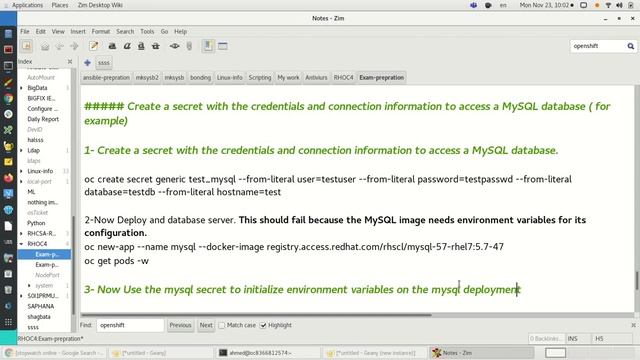Open the Insert menu
Image resolution: width=640 pixels, height=360 pixels.
(x=78, y=31)
